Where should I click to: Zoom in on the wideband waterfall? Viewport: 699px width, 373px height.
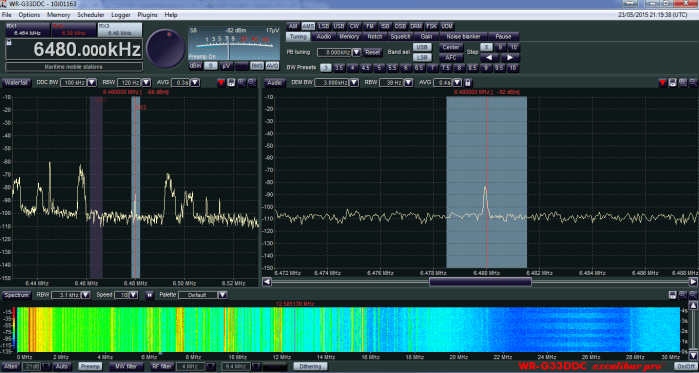pyautogui.click(x=683, y=295)
